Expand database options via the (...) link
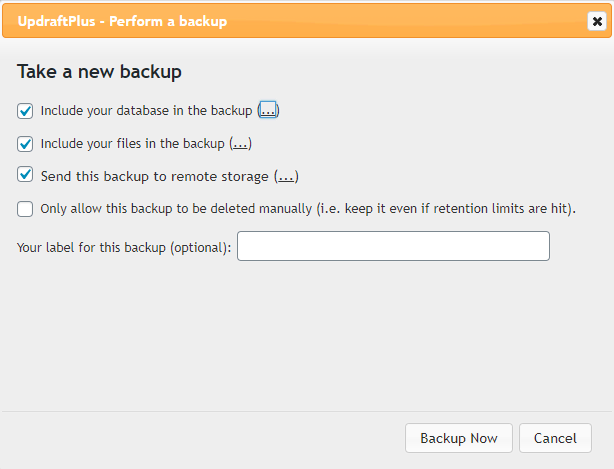614x469 pixels. click(268, 110)
